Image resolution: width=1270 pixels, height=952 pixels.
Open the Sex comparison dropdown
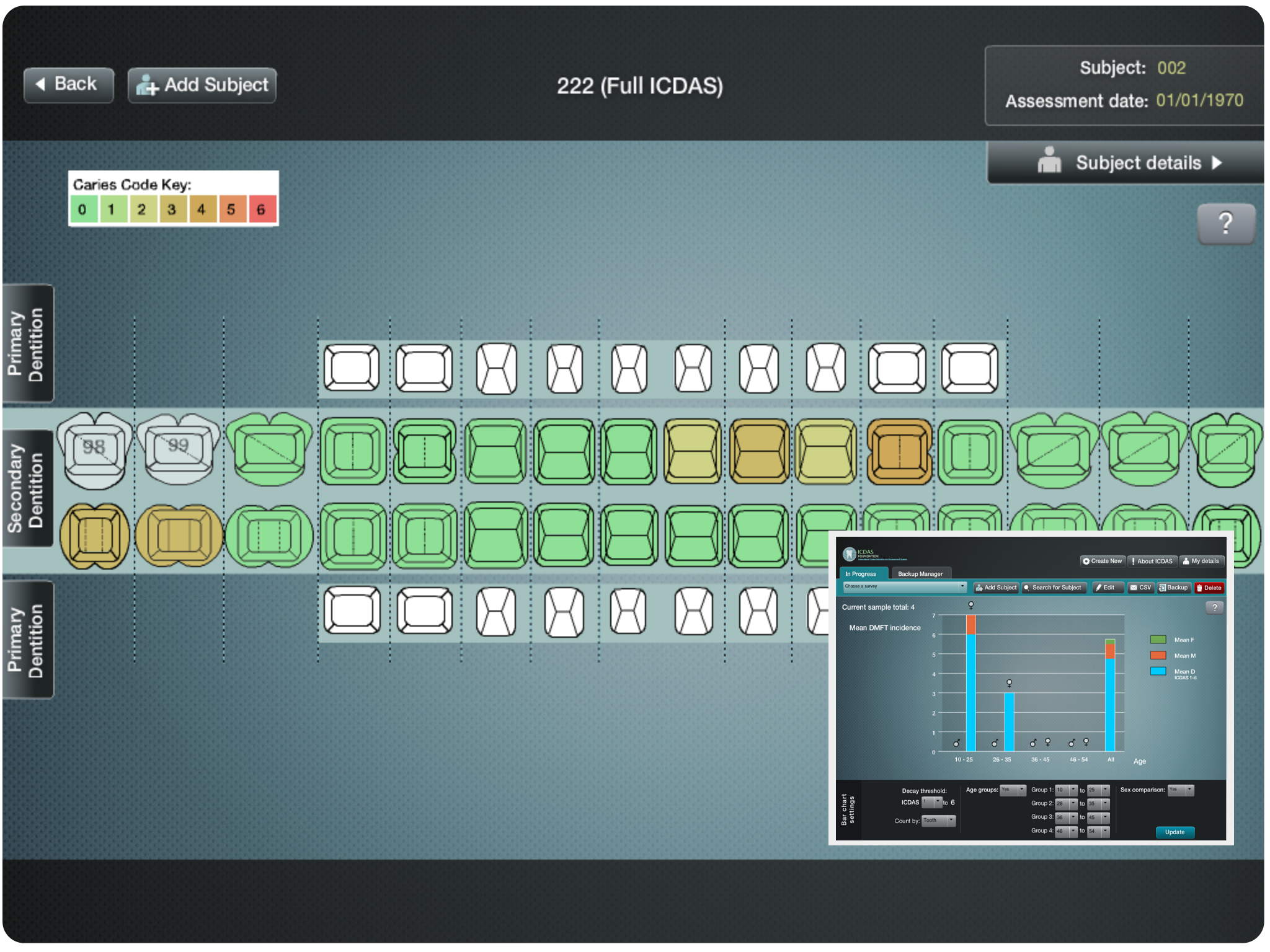pos(1181,790)
